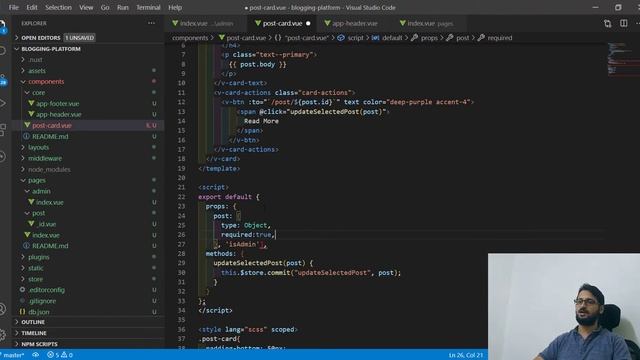
Task: Open the Go menu
Action: coord(105,7)
